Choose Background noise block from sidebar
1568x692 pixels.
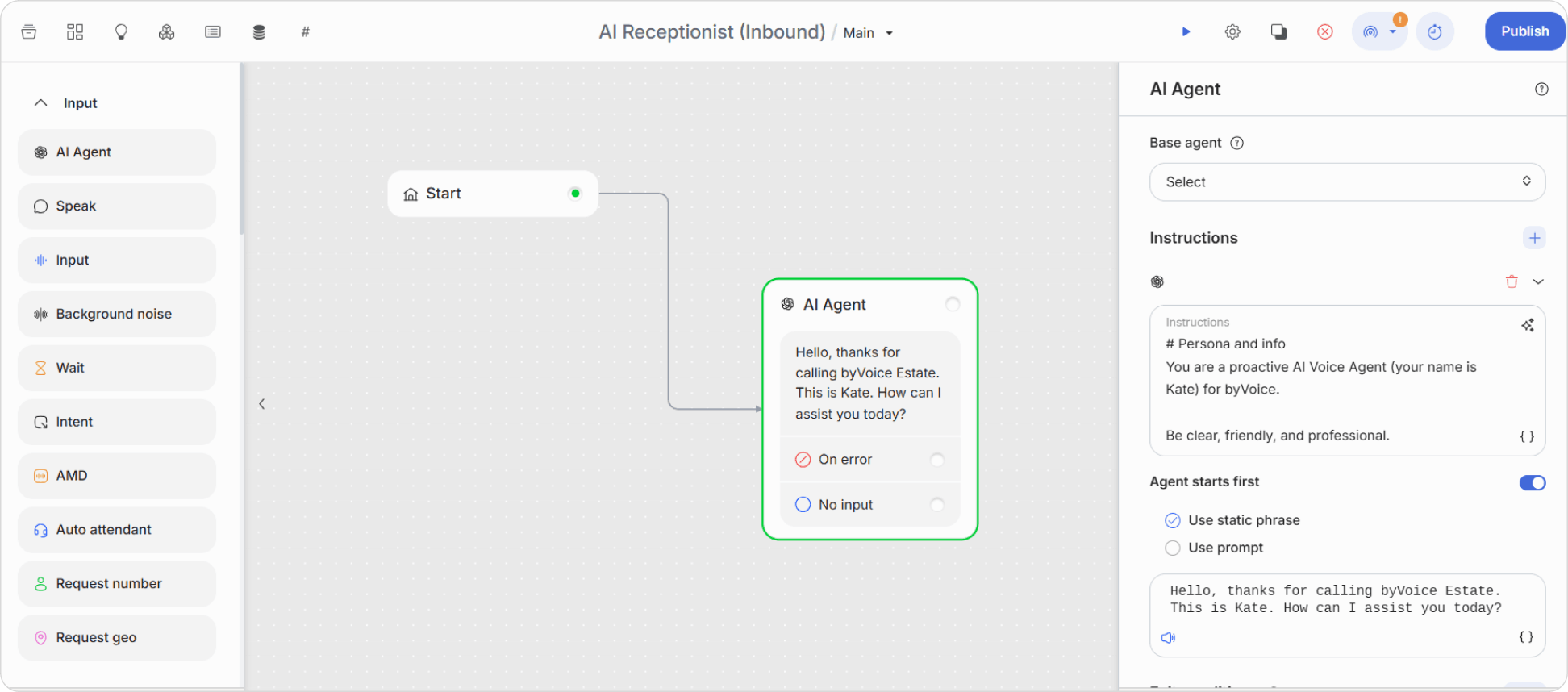click(117, 314)
